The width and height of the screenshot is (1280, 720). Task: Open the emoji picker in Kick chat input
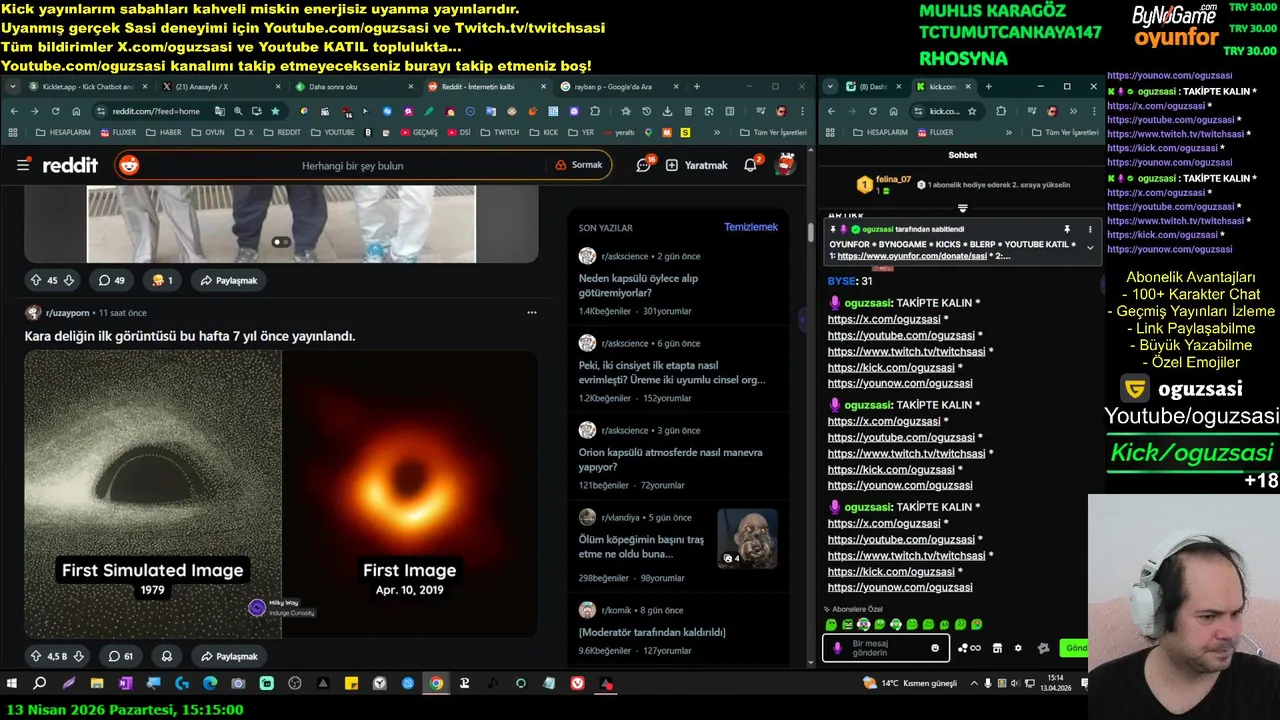[x=935, y=648]
